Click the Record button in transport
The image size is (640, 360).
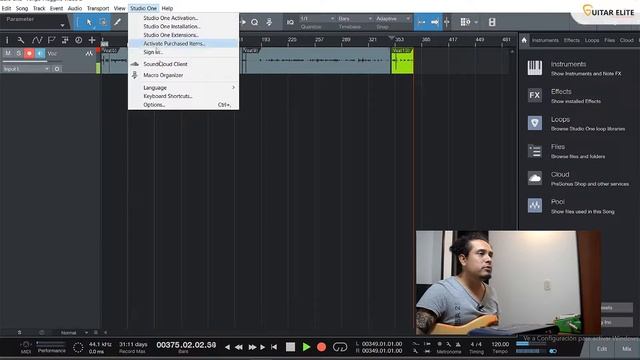[322, 347]
